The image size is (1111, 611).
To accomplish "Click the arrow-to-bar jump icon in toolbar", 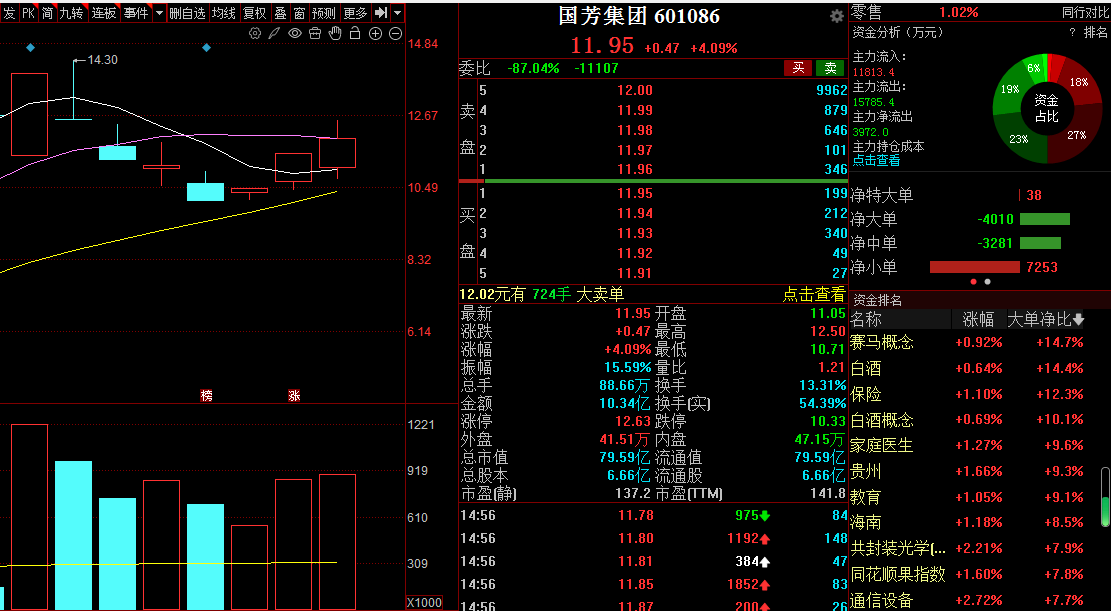I will (x=381, y=13).
